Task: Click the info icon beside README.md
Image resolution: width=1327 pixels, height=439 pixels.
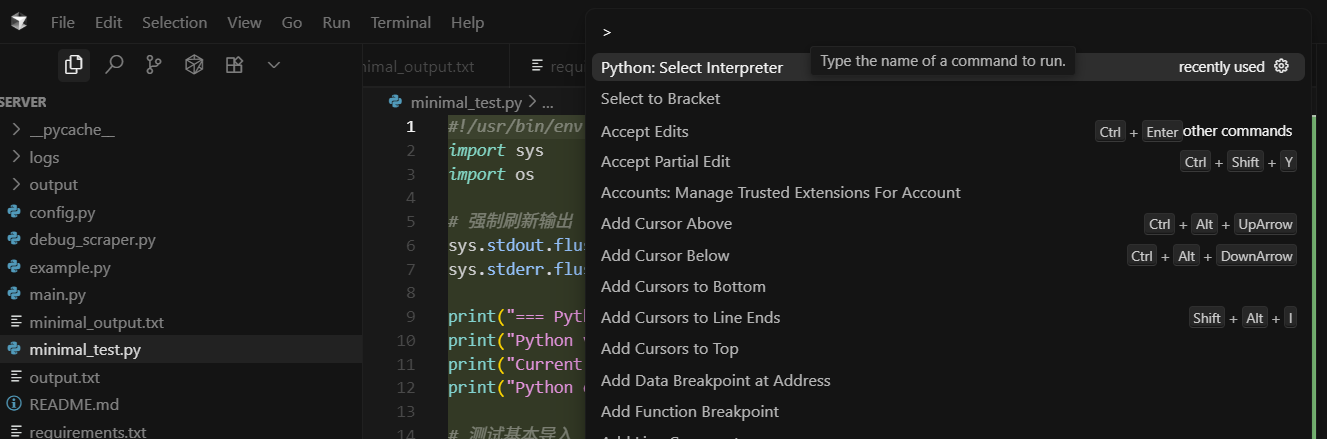Action: pos(14,405)
